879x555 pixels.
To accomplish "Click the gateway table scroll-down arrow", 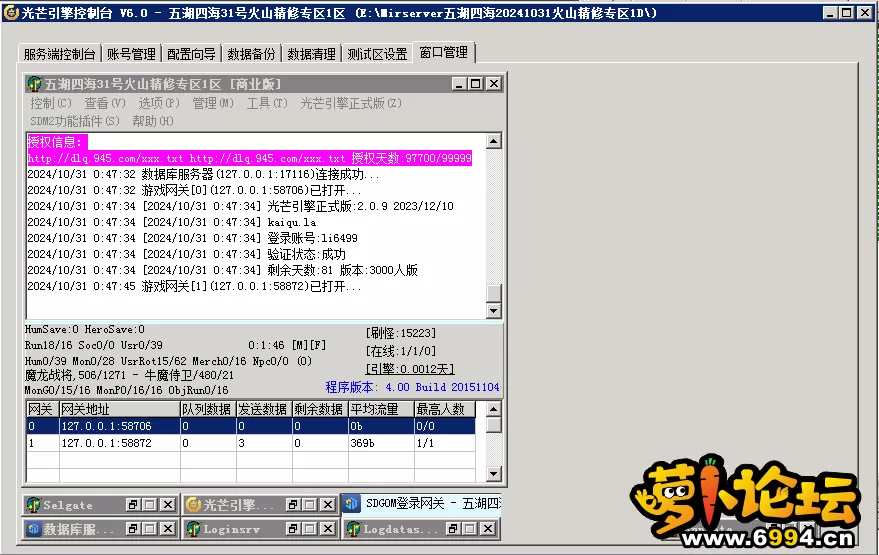I will 493,474.
